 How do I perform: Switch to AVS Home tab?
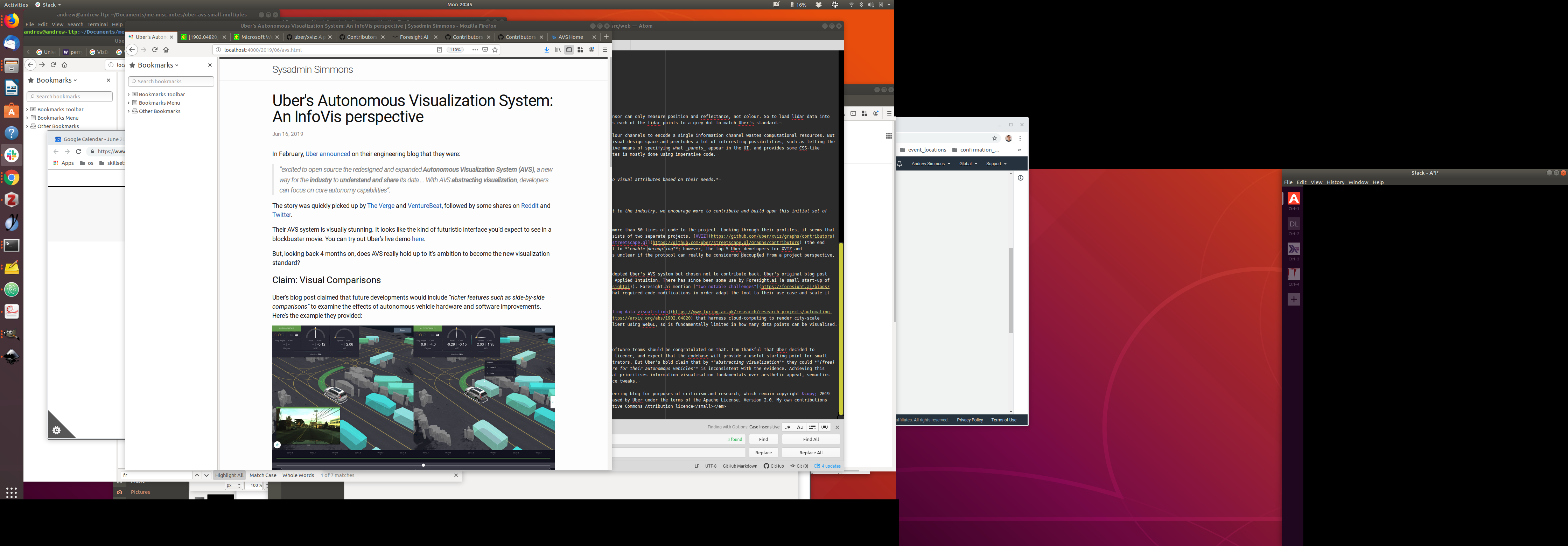pyautogui.click(x=570, y=37)
